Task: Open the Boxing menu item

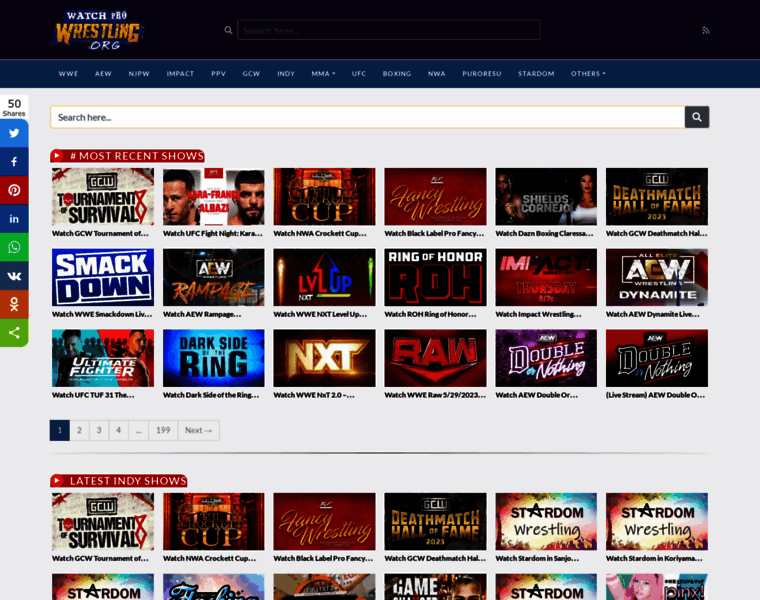Action: [396, 74]
